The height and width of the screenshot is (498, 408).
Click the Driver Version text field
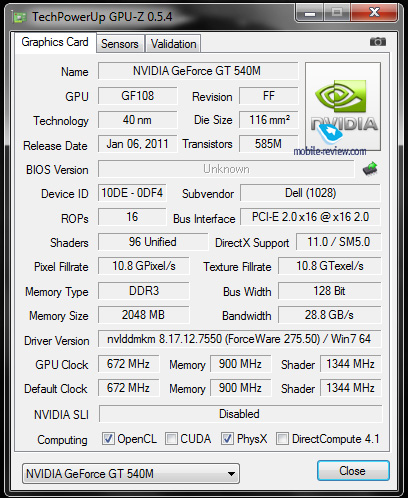(x=239, y=339)
